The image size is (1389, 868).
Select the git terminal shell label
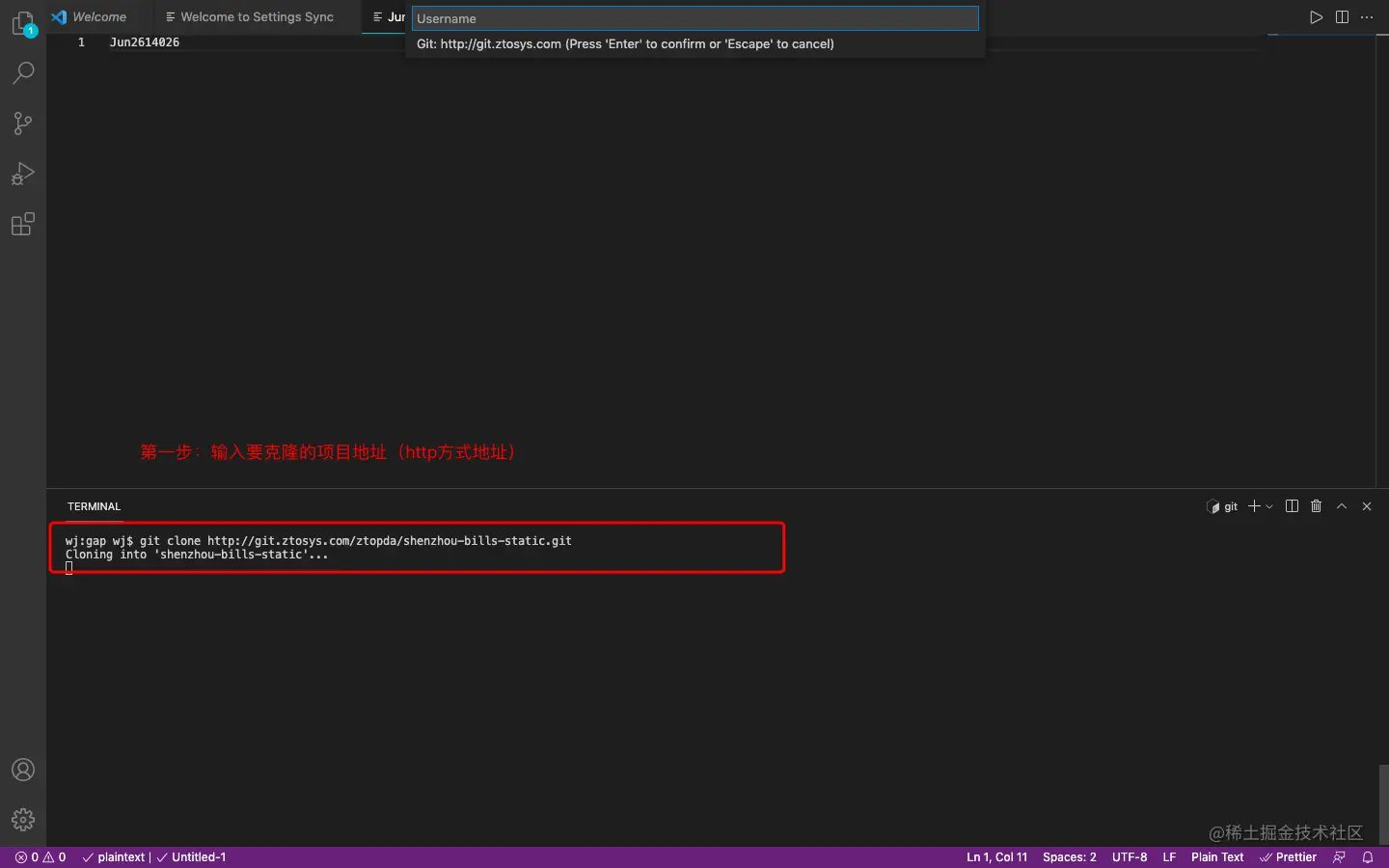[x=1222, y=506]
